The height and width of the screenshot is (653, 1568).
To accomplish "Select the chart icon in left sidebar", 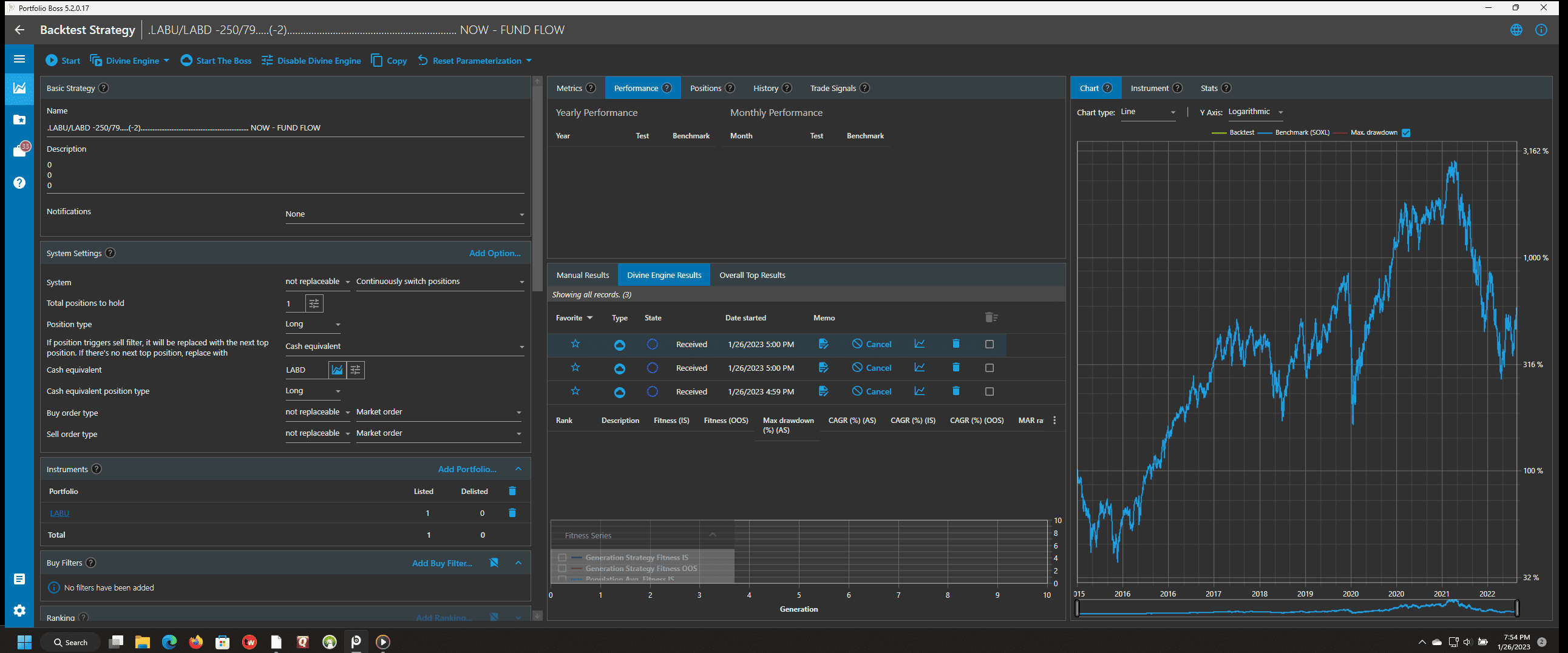I will pos(19,87).
